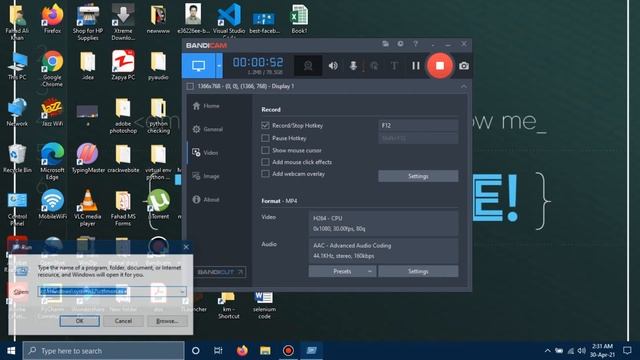640x360 pixels.
Task: Switch to the Image tab
Action: click(x=206, y=176)
